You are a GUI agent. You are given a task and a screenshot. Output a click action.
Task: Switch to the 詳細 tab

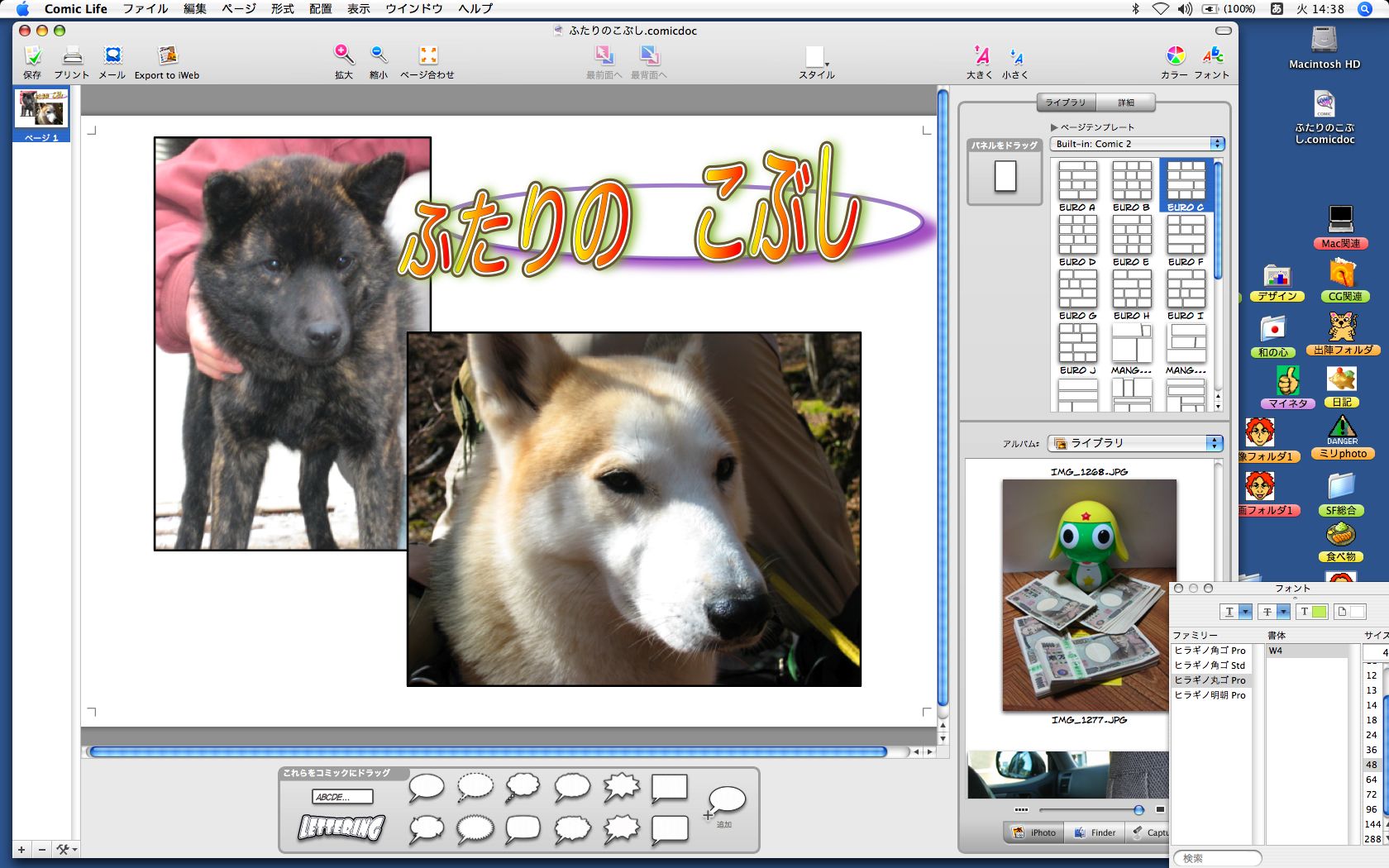(x=1126, y=103)
